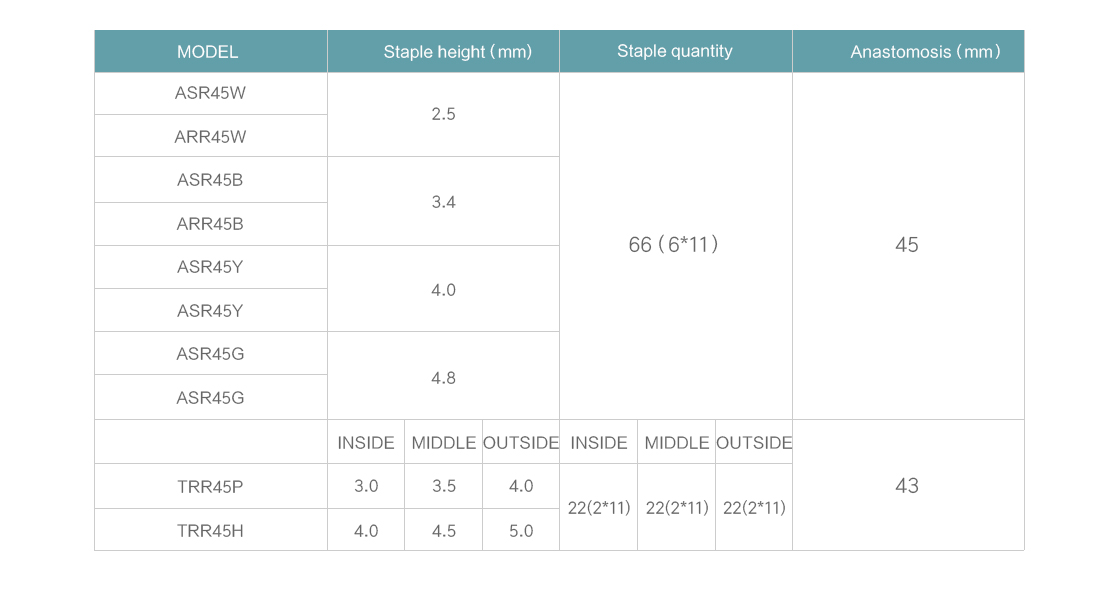The image size is (1100, 597).
Task: Select the ARR45W model cell
Action: point(210,136)
